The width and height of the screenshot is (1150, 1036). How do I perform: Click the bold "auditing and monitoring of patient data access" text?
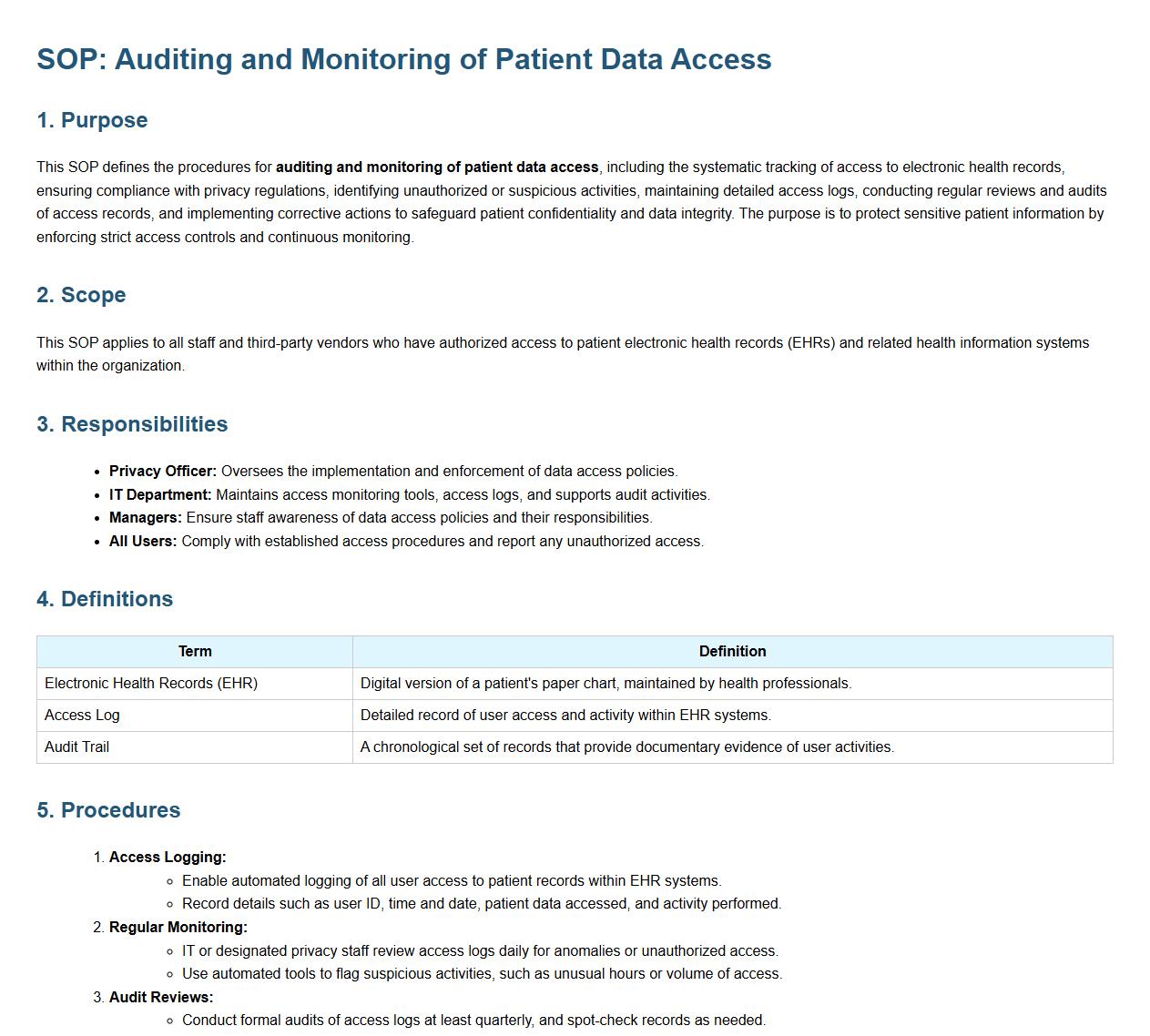pyautogui.click(x=437, y=168)
